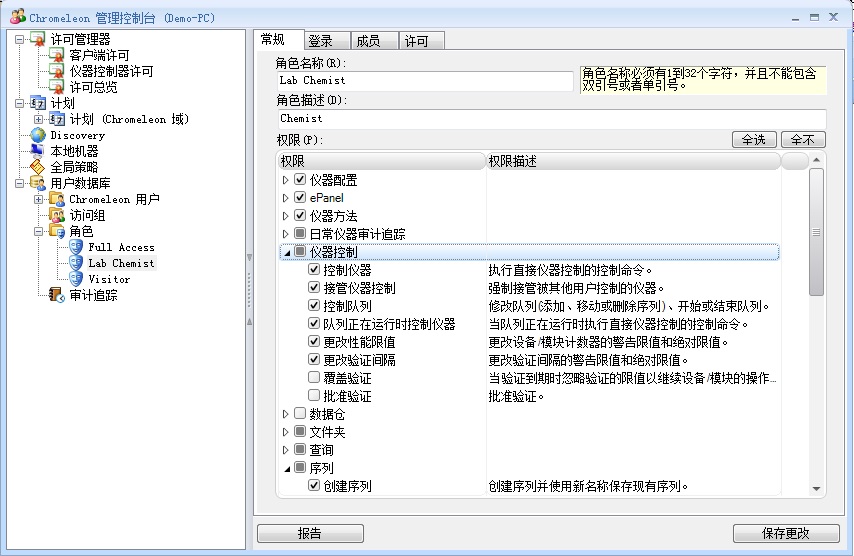Screen dimensions: 854x556
Task: Click the 用户数据库 database icon
Action: coord(38,183)
